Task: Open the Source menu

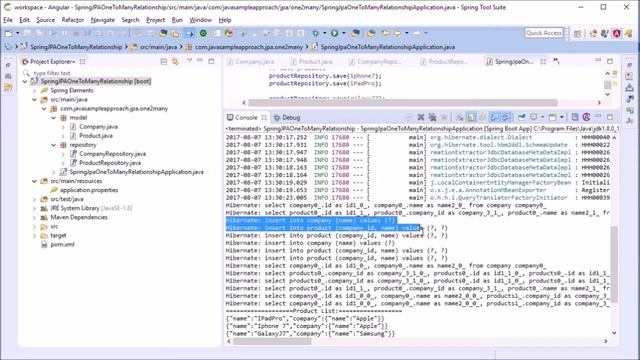Action: (x=45, y=20)
